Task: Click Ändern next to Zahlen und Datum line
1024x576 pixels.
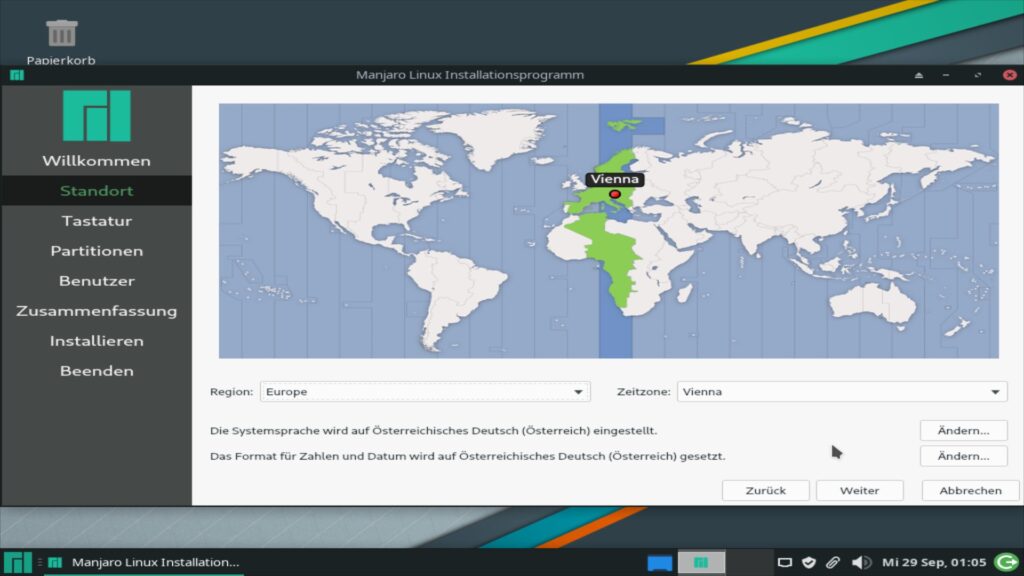Action: click(x=963, y=456)
